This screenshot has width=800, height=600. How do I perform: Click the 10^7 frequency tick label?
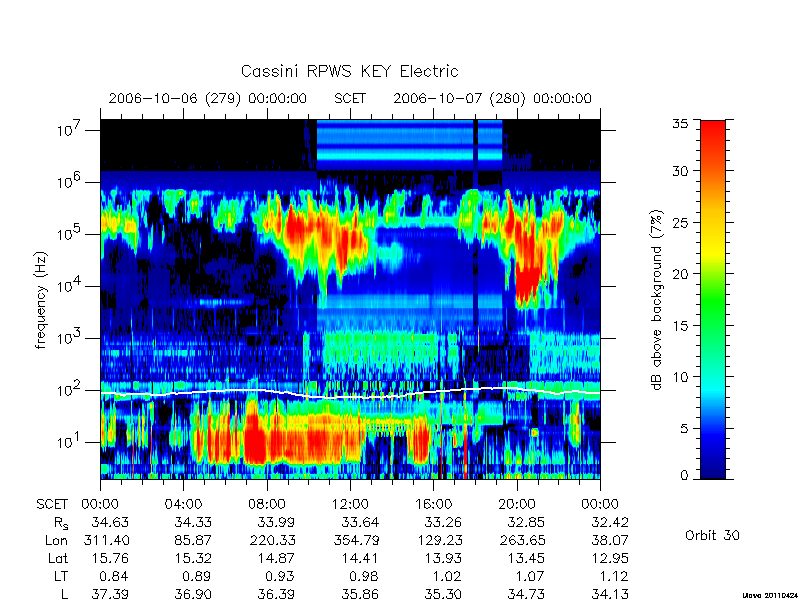tap(68, 130)
